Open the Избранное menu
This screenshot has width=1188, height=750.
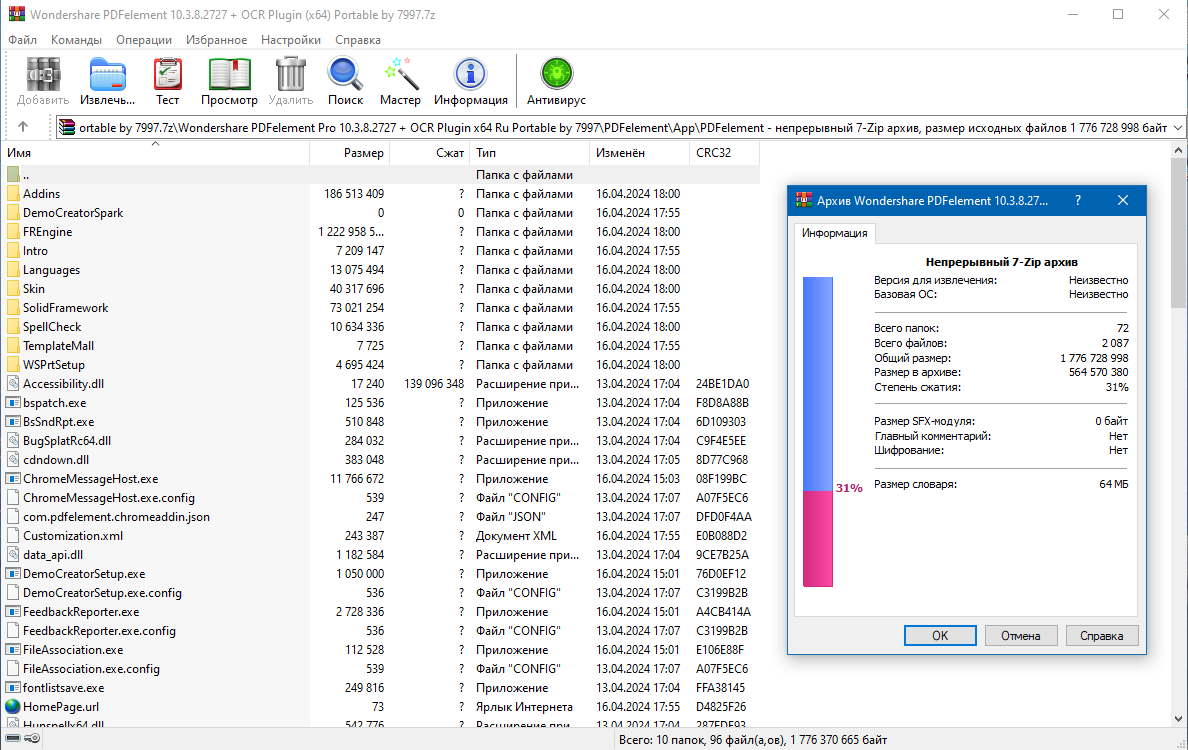pyautogui.click(x=216, y=40)
